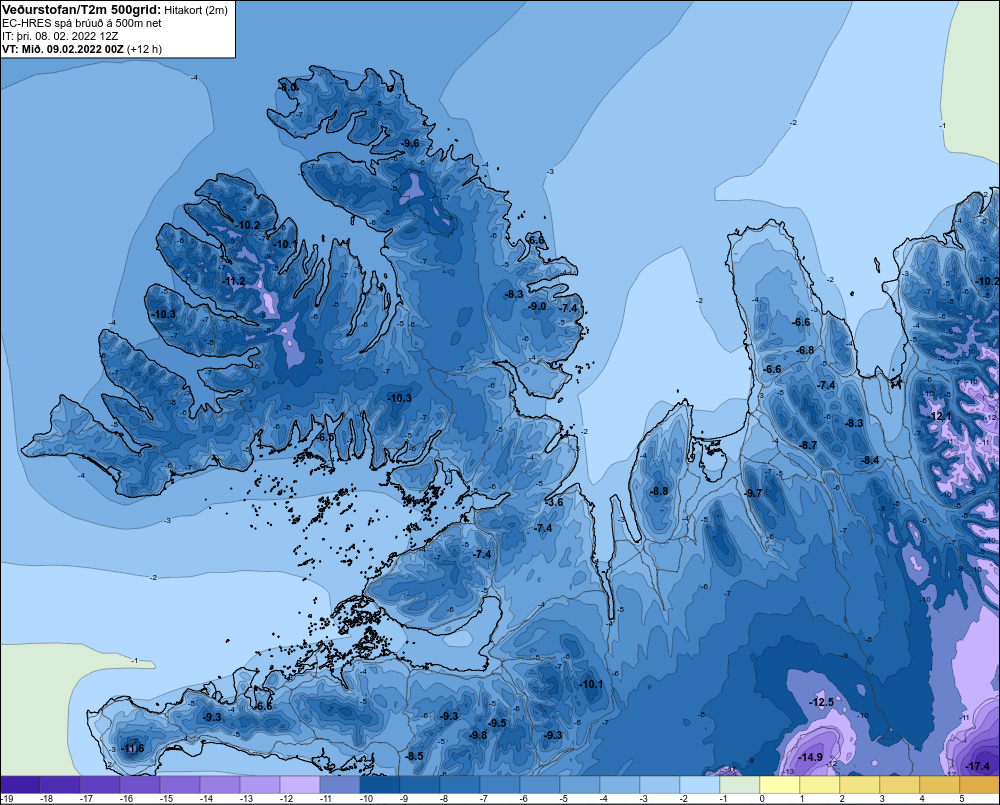Screen dimensions: 1000x805
Task: Click the '-13' legend scale number
Action: coord(246,799)
